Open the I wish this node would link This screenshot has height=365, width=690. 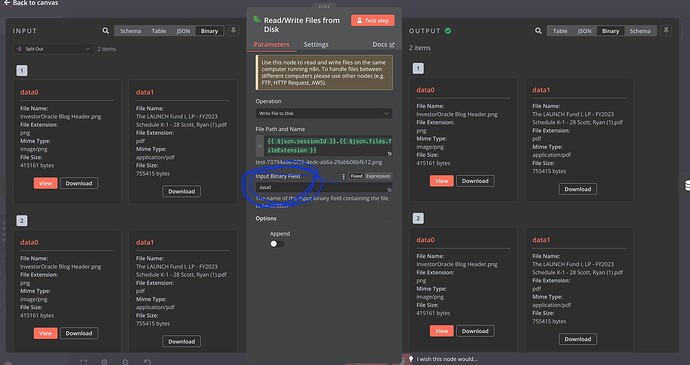click(447, 359)
